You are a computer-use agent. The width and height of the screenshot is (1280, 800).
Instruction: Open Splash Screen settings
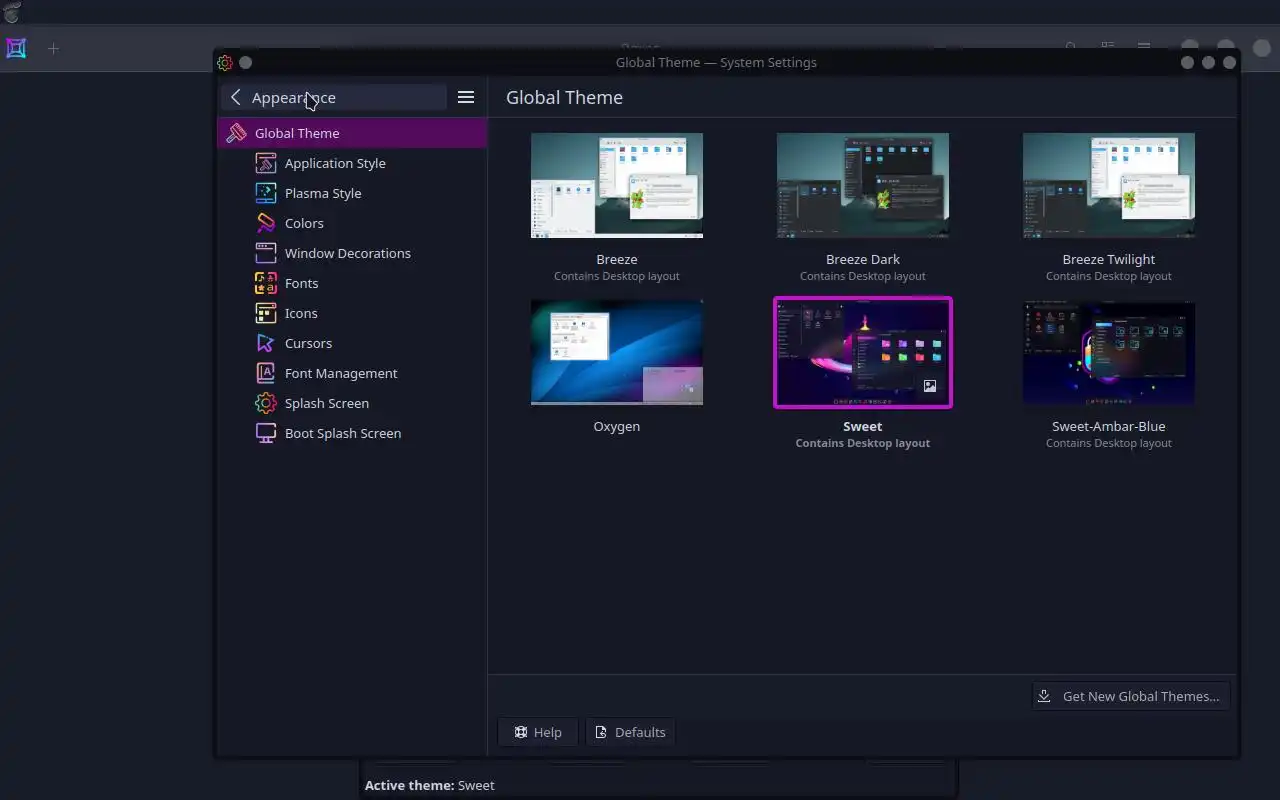[352, 403]
